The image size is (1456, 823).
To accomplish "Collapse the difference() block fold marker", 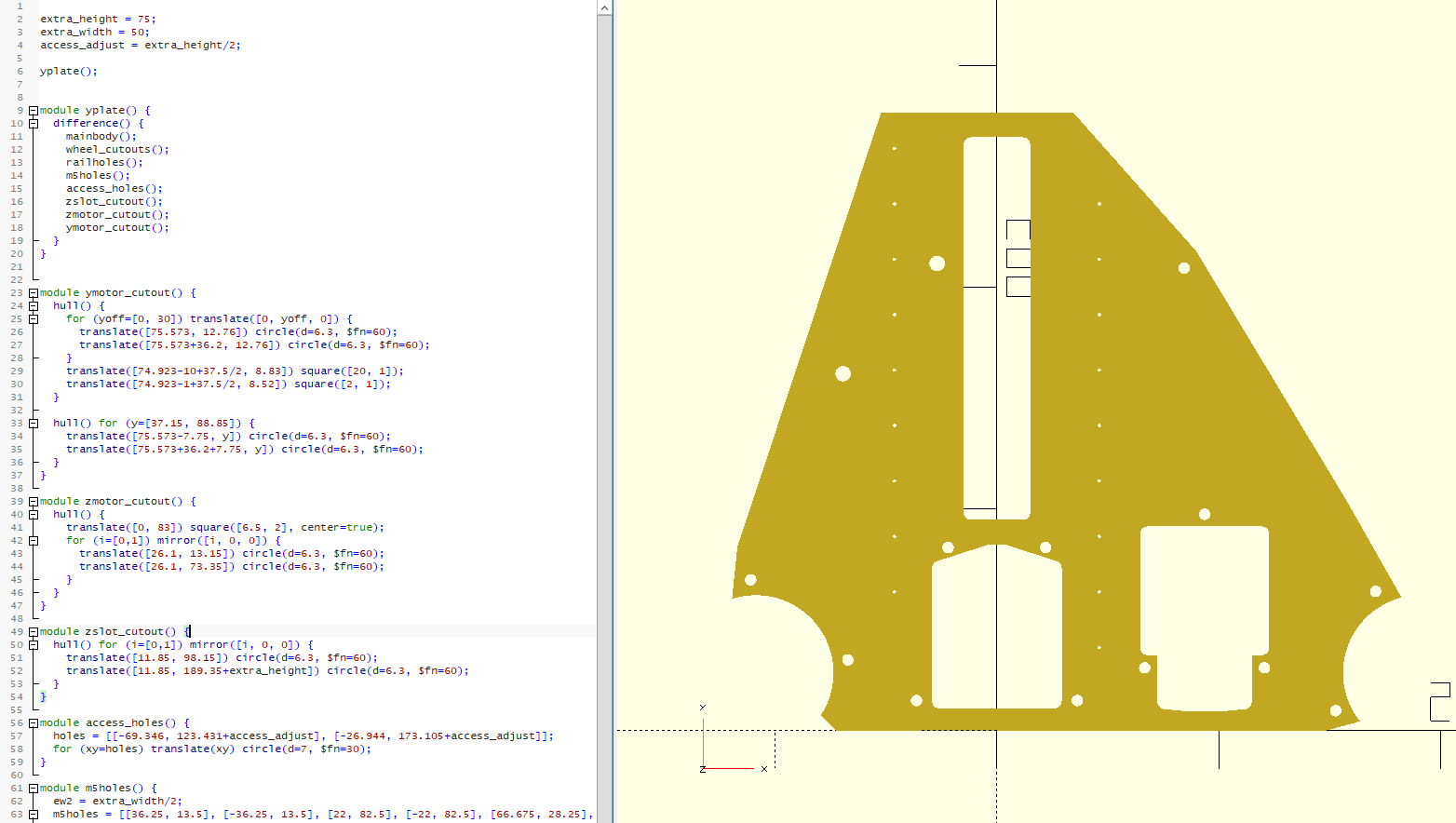I will tap(34, 123).
